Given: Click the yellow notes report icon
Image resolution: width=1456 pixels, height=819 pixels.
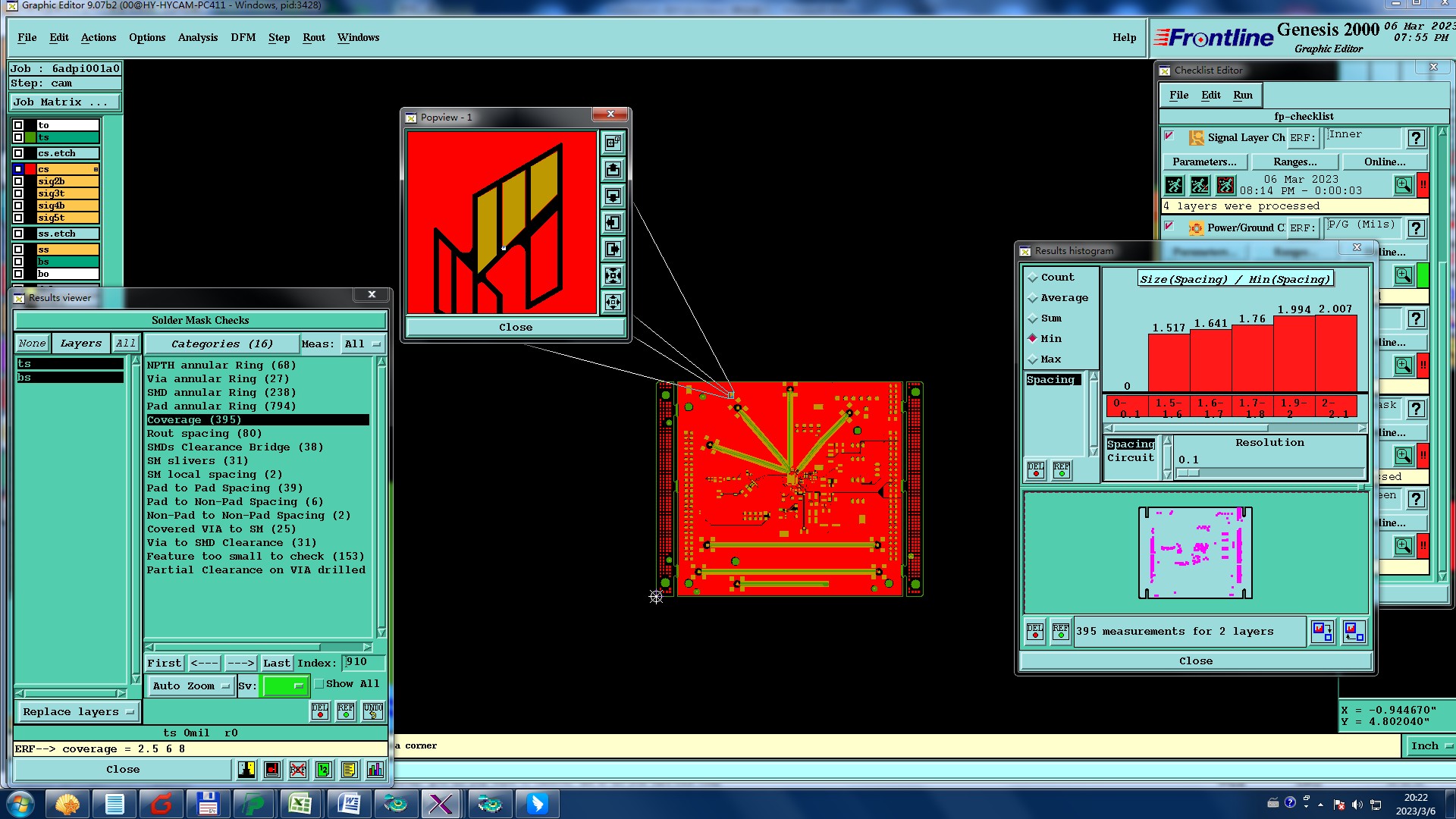Looking at the screenshot, I should pyautogui.click(x=349, y=770).
